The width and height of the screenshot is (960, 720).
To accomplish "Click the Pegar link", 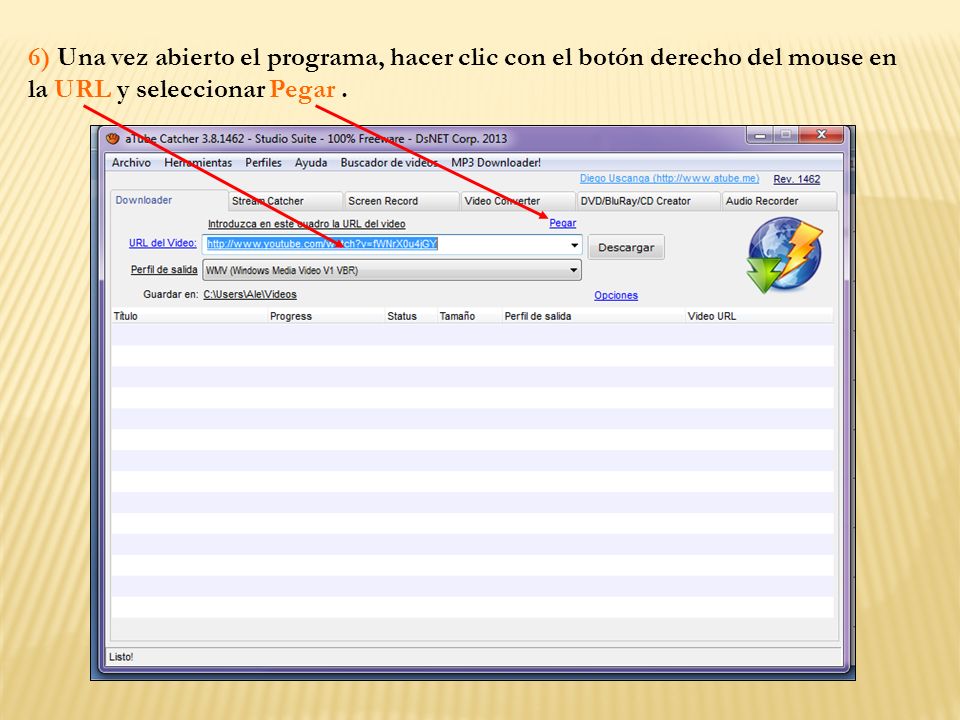I will [562, 223].
